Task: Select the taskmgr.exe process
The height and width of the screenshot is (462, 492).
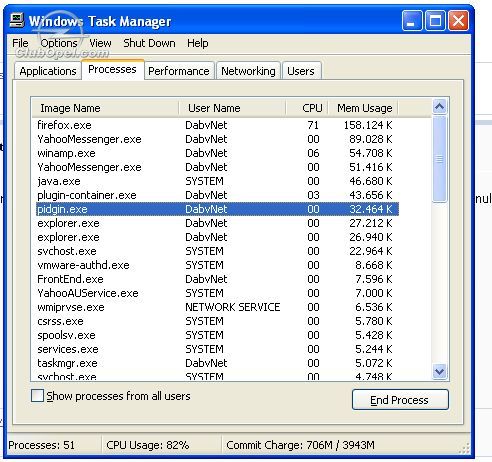Action: point(217,363)
